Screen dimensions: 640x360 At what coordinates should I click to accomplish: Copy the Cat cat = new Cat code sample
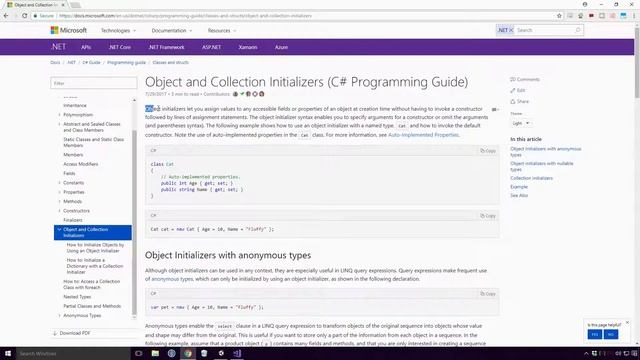click(x=488, y=216)
